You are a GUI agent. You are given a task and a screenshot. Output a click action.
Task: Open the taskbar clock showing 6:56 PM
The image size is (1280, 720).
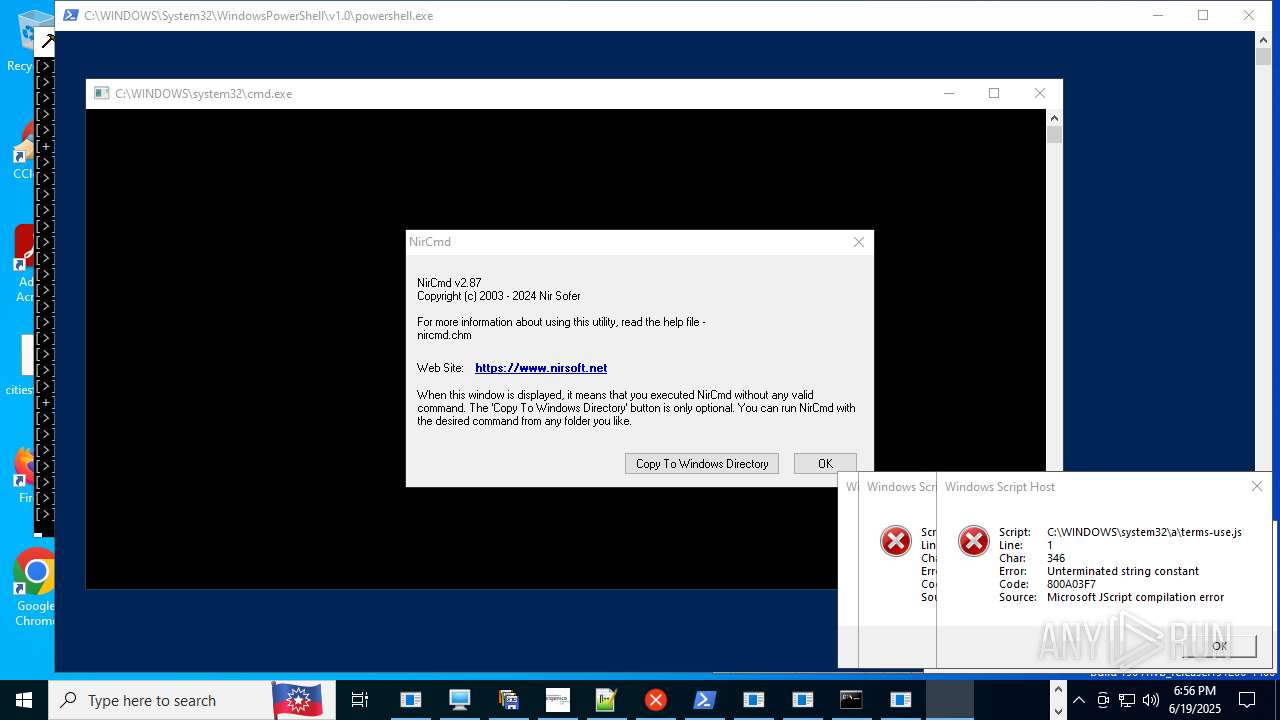tap(1195, 700)
